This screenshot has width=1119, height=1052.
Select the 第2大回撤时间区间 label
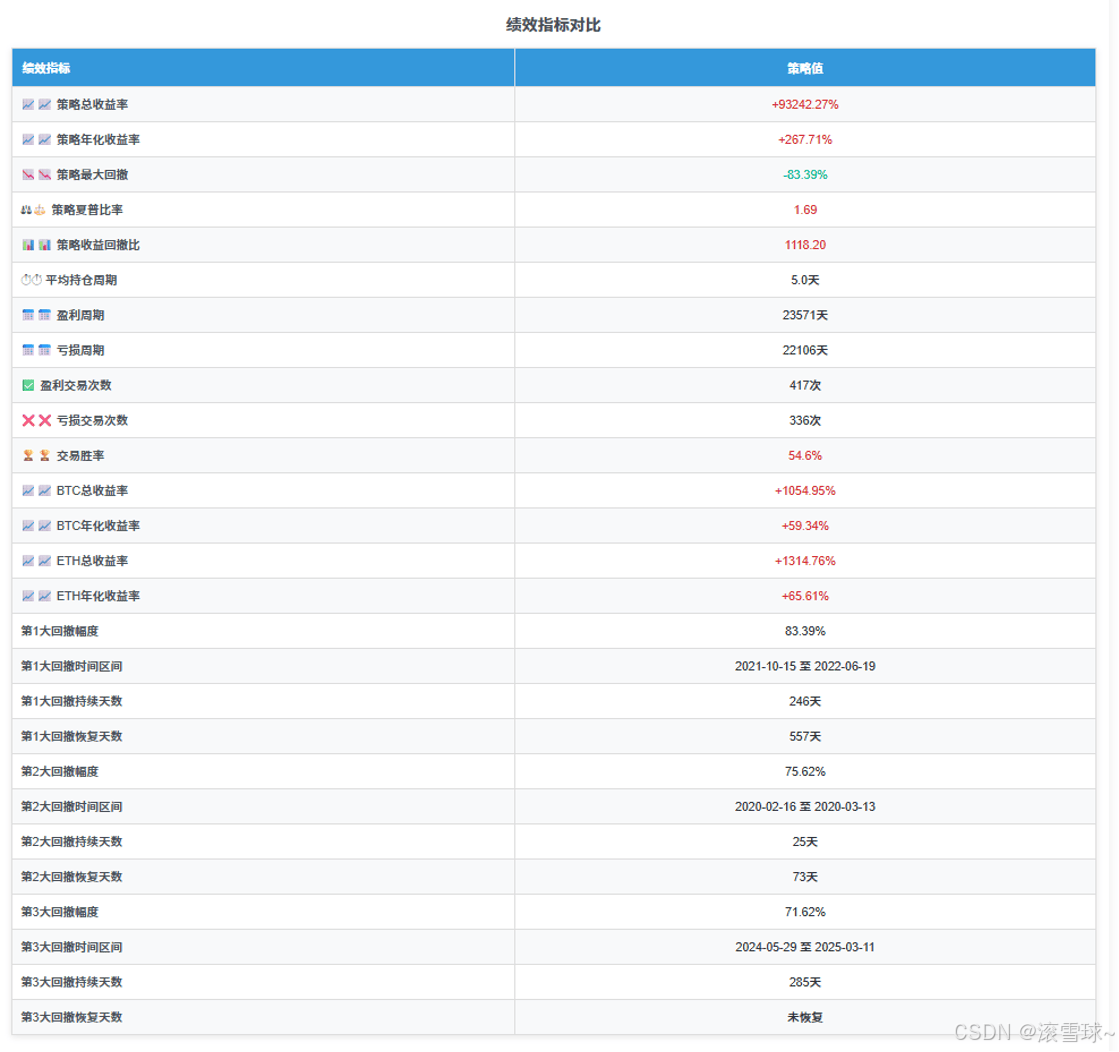(72, 806)
